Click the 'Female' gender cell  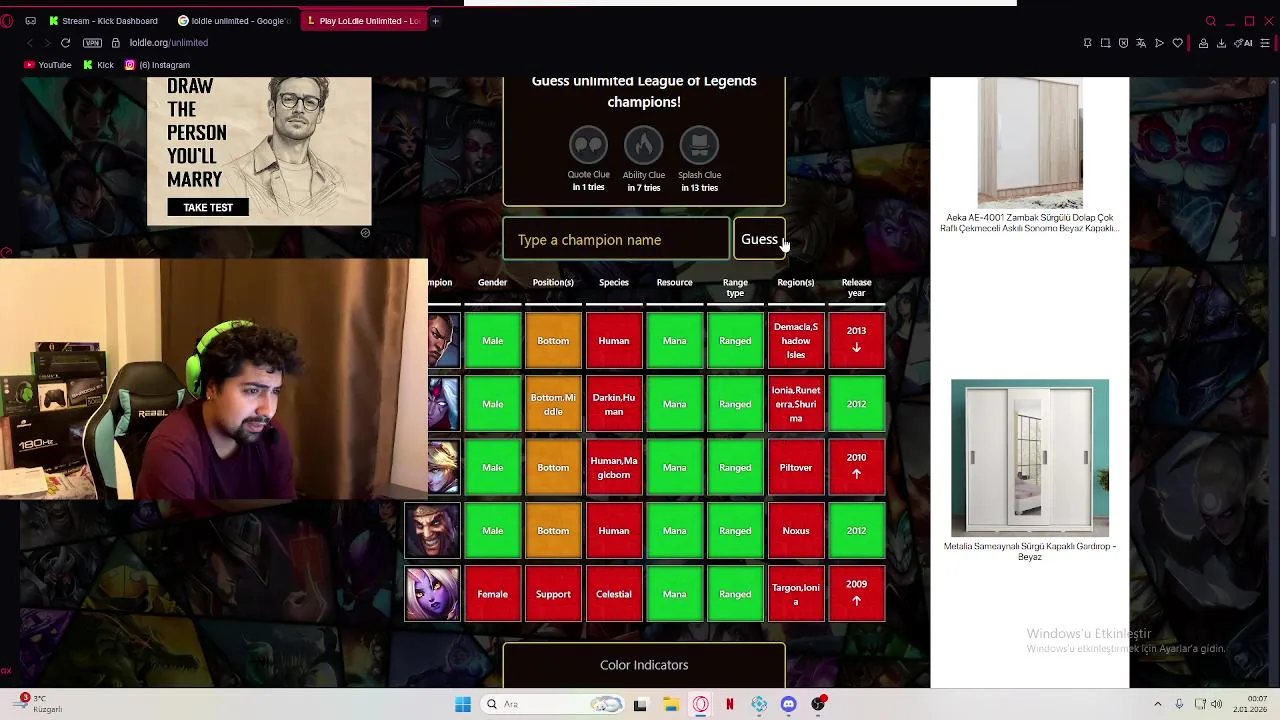pos(492,594)
